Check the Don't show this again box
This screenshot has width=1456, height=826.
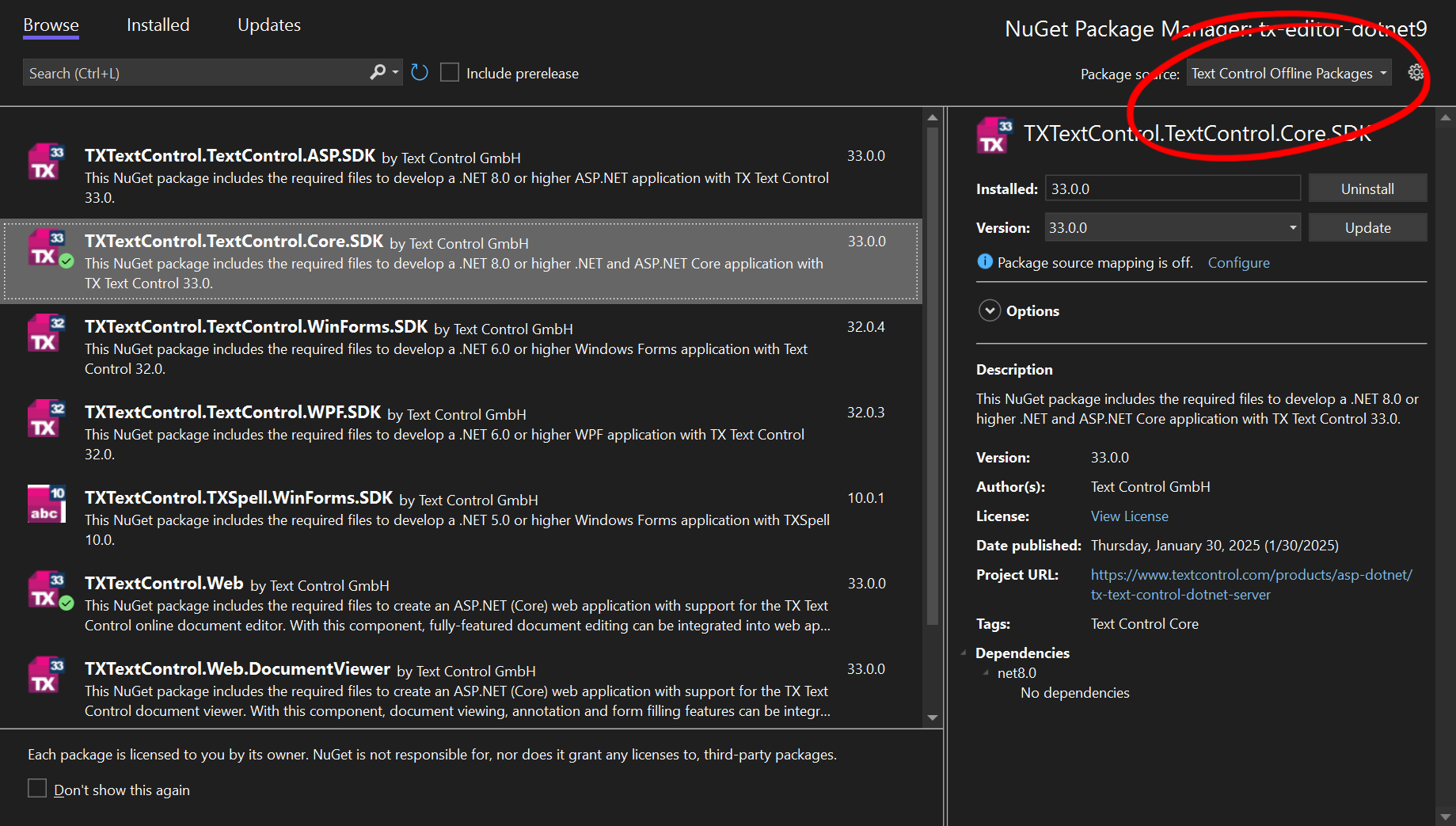(37, 789)
